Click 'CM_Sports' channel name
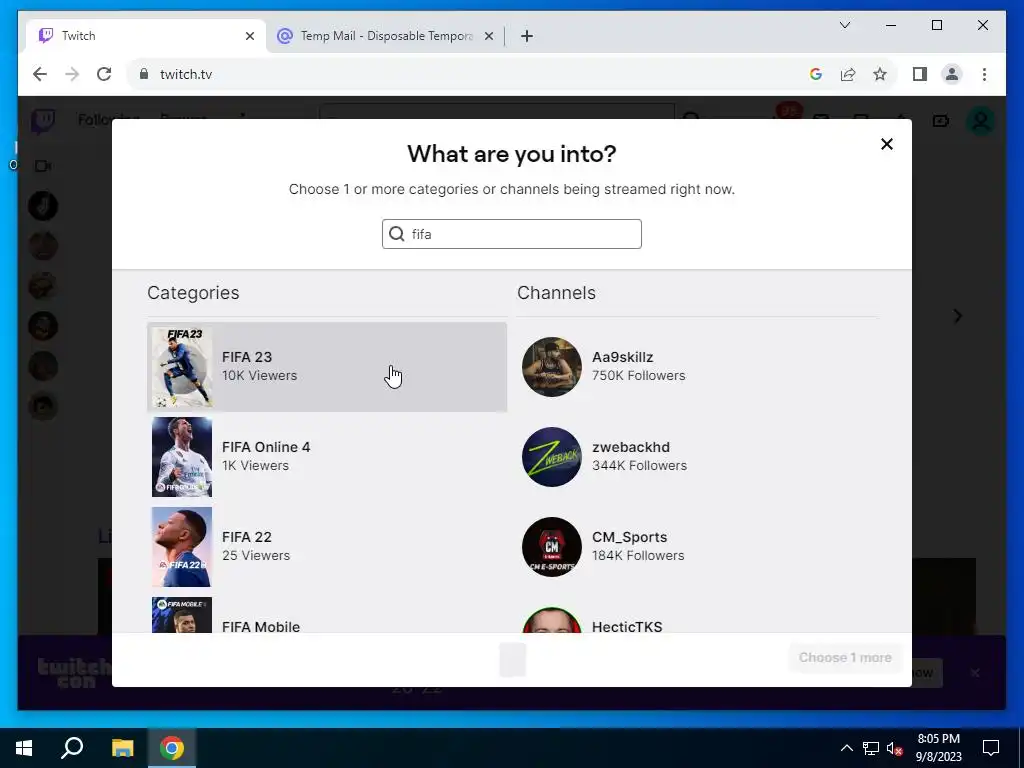The image size is (1024, 768). 629,537
